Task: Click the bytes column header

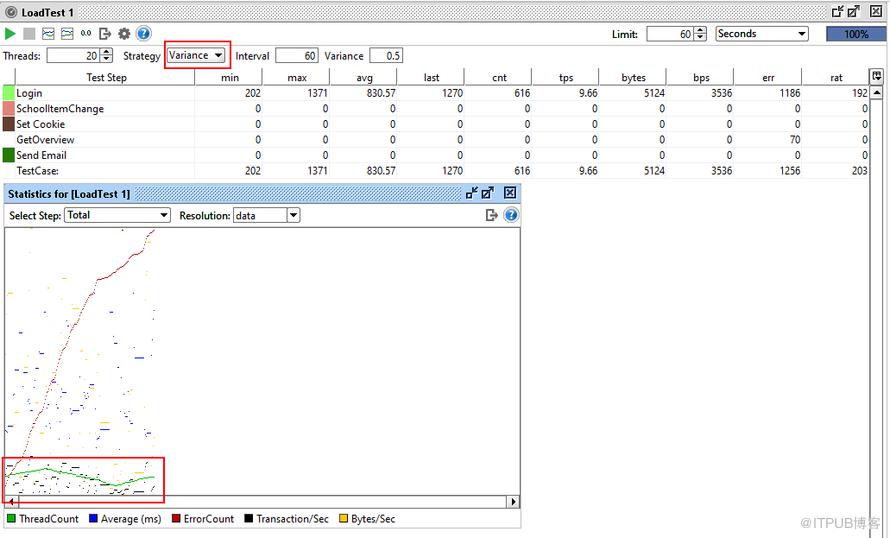Action: 633,77
